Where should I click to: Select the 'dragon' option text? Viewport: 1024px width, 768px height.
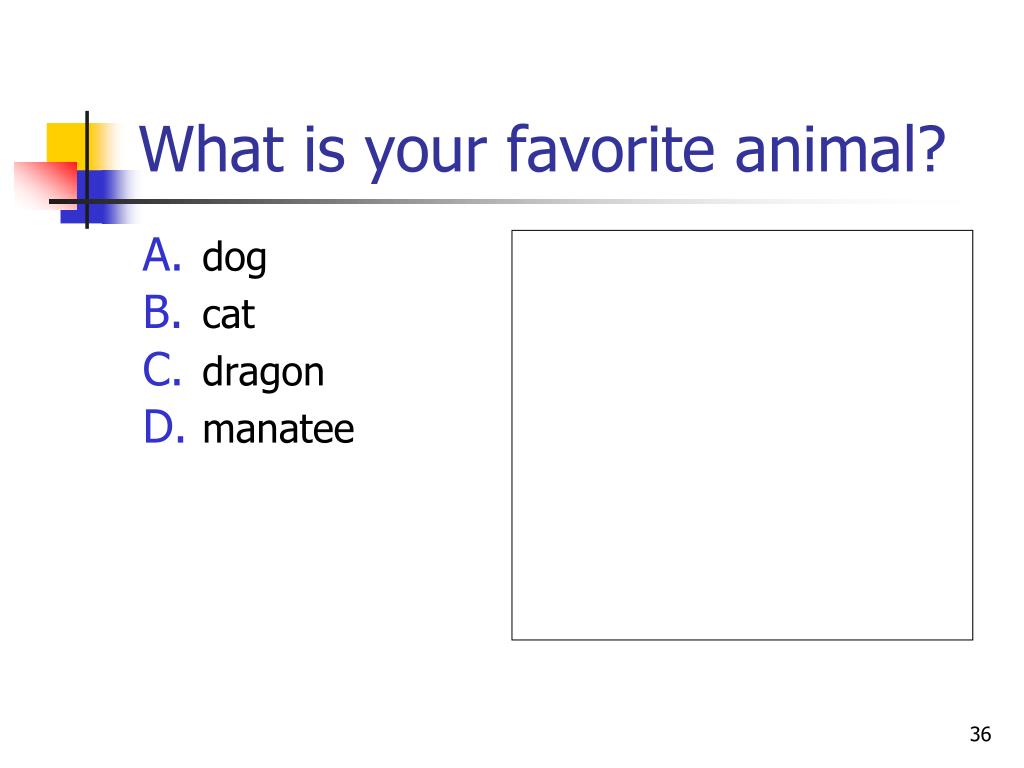coord(263,373)
